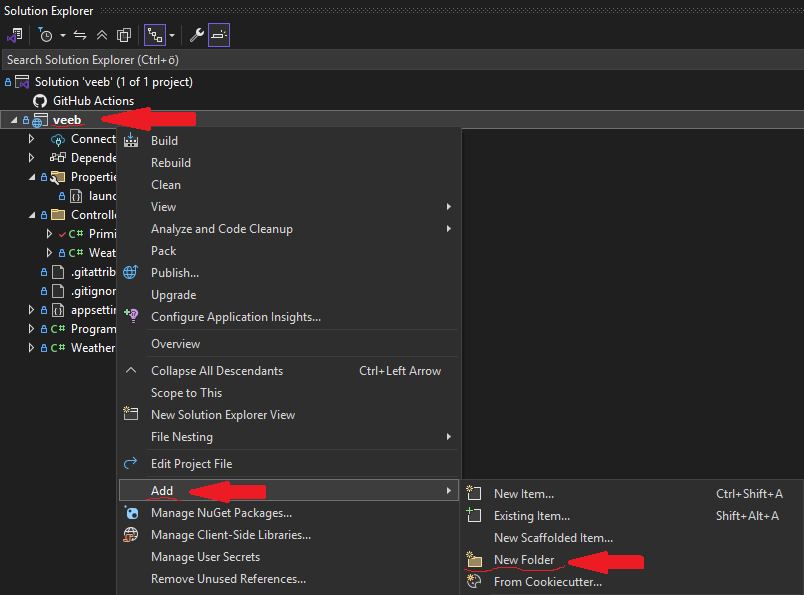Toggle the Preview Selected Items button
Image resolution: width=804 pixels, height=595 pixels.
coord(220,35)
